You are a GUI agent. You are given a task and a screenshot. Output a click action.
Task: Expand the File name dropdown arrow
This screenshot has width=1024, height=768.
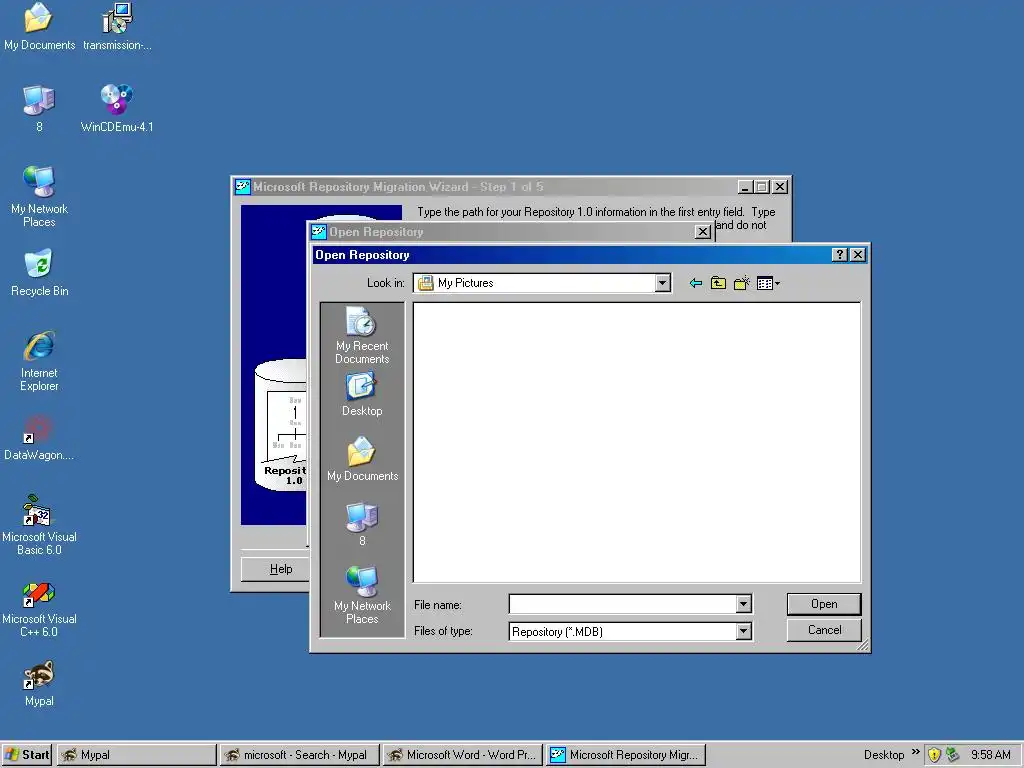[743, 604]
